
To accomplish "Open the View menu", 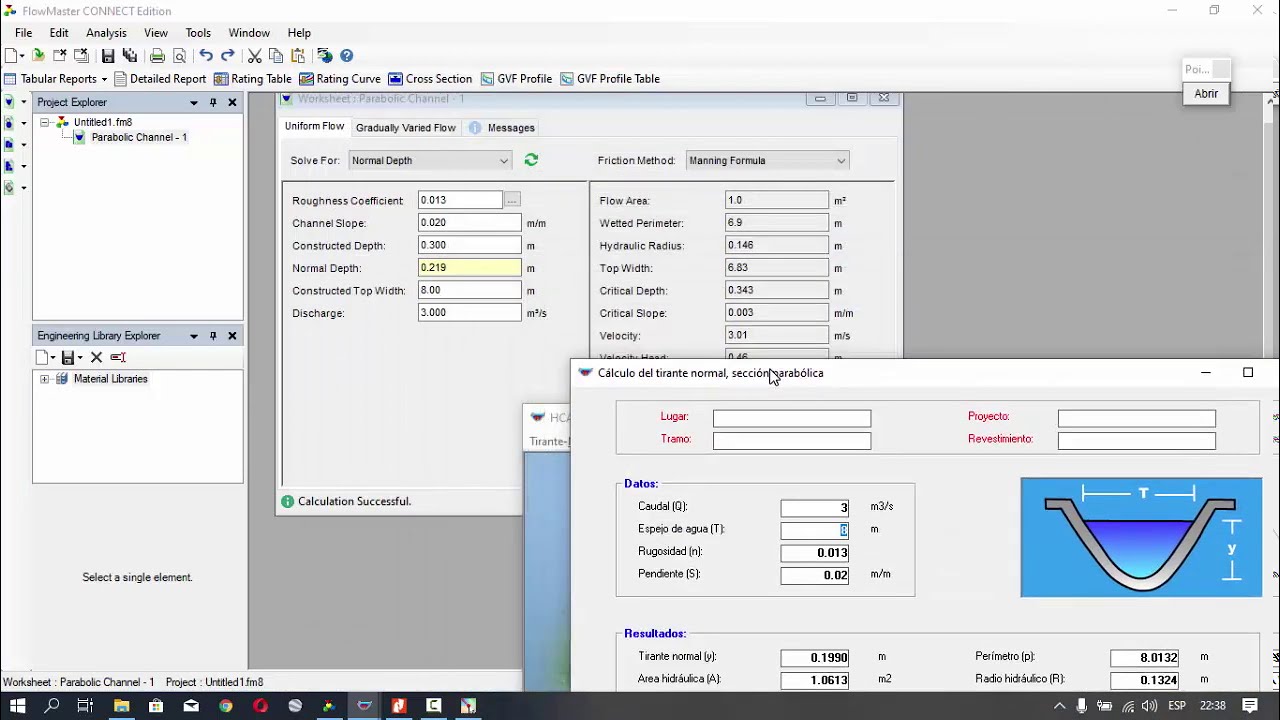I will (156, 33).
